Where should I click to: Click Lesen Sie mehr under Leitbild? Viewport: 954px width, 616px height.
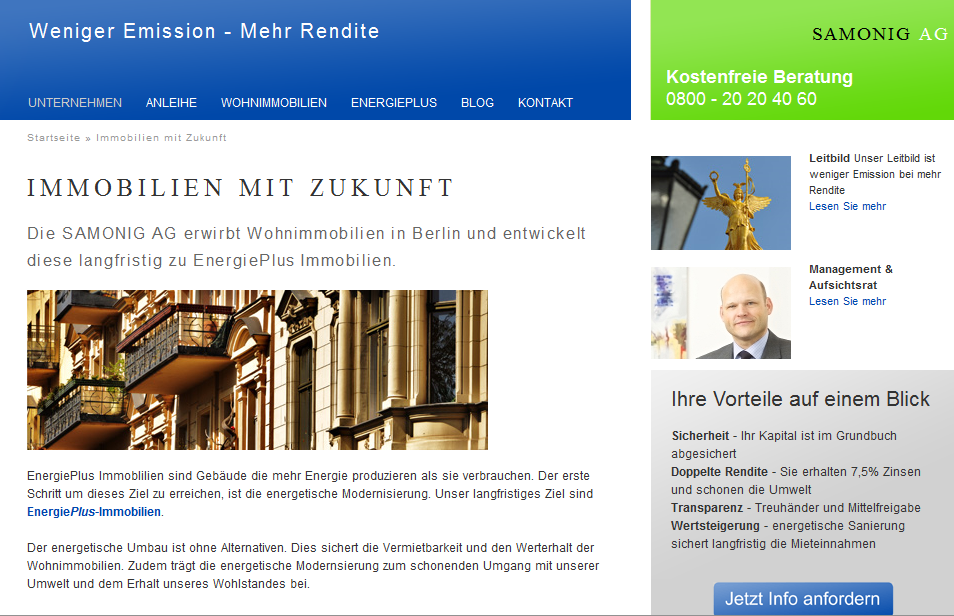click(x=847, y=206)
